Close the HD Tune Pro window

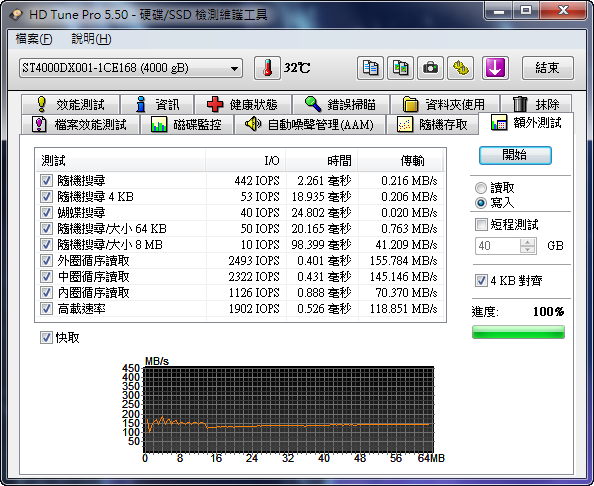click(x=563, y=11)
